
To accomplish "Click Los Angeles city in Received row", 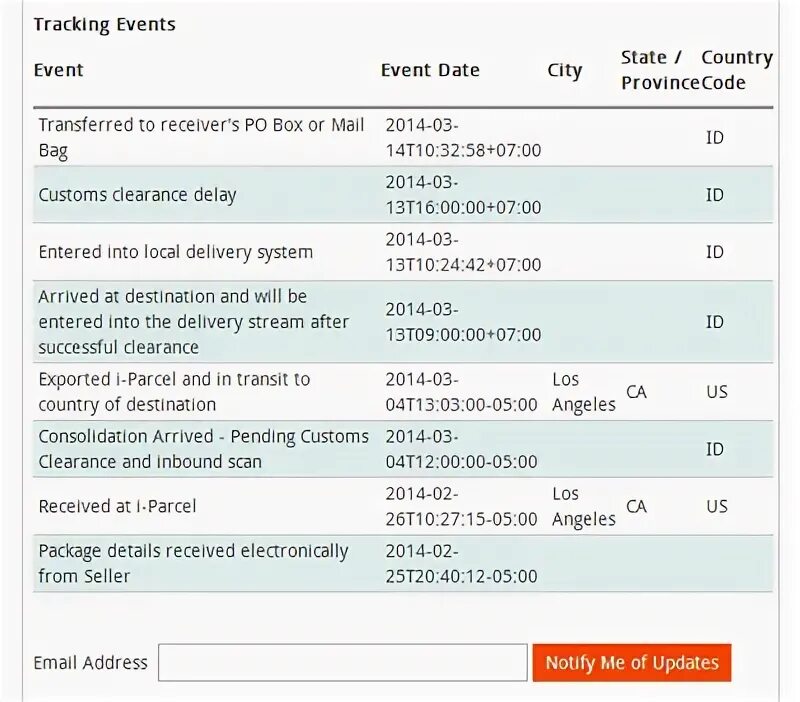I will (x=584, y=506).
